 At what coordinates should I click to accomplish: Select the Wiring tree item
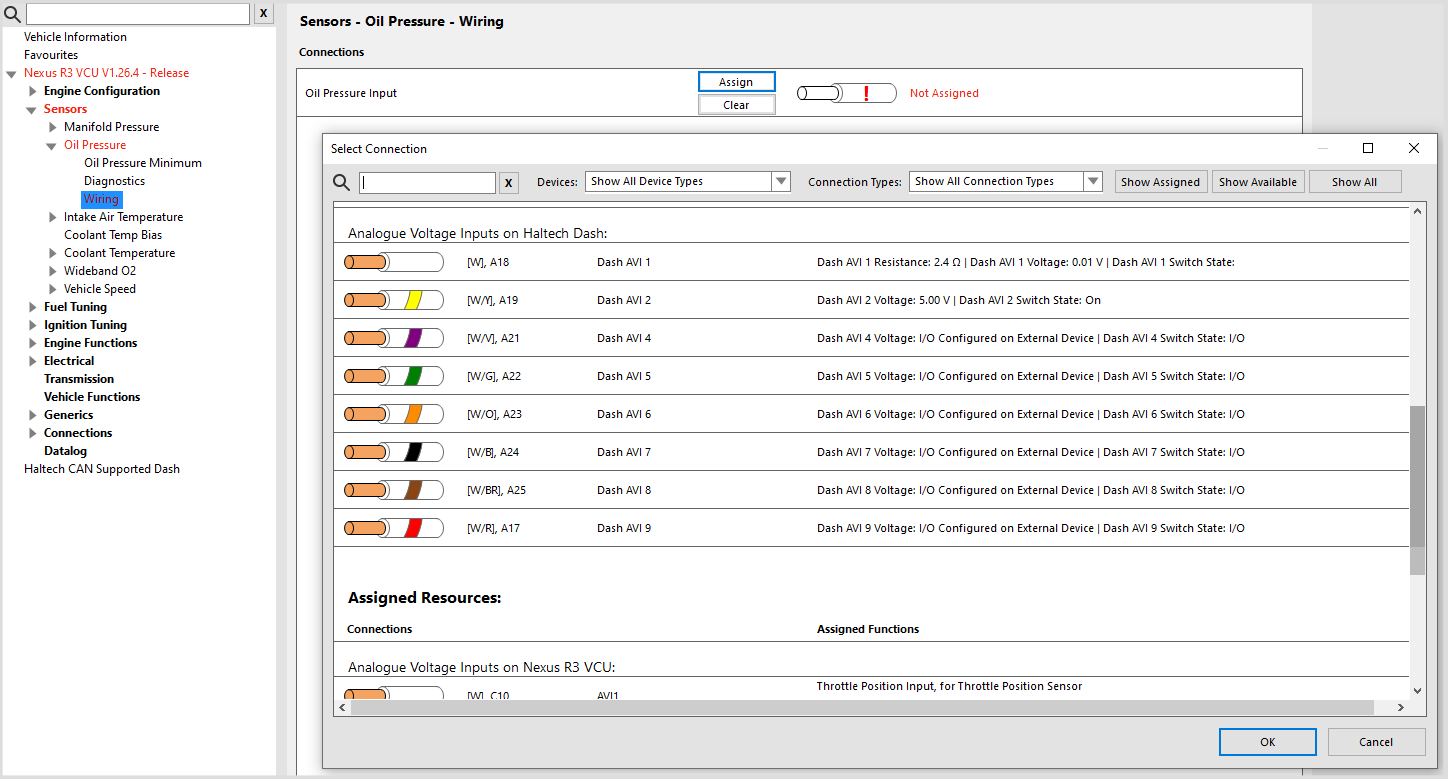(x=101, y=199)
